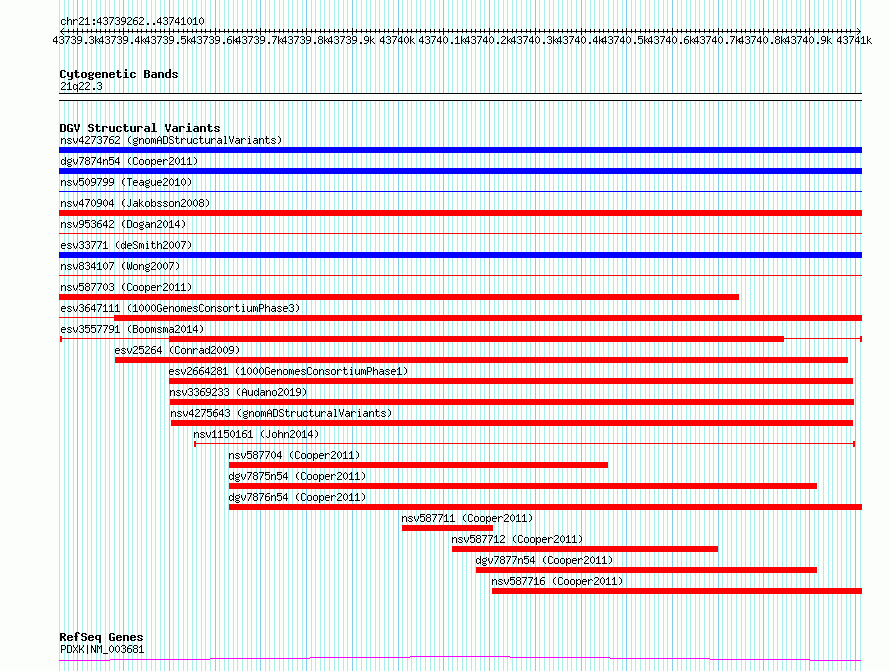Select nsv587716 (Cooper2011) label
Screen dimensions: 890x671
tap(557, 581)
